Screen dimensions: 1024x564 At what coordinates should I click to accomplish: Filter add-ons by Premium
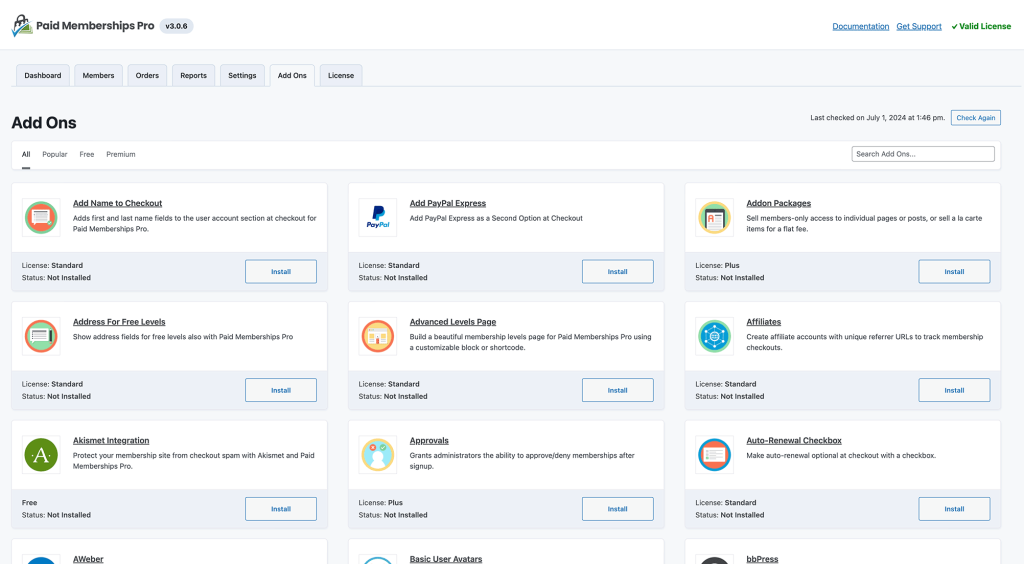pyautogui.click(x=121, y=155)
